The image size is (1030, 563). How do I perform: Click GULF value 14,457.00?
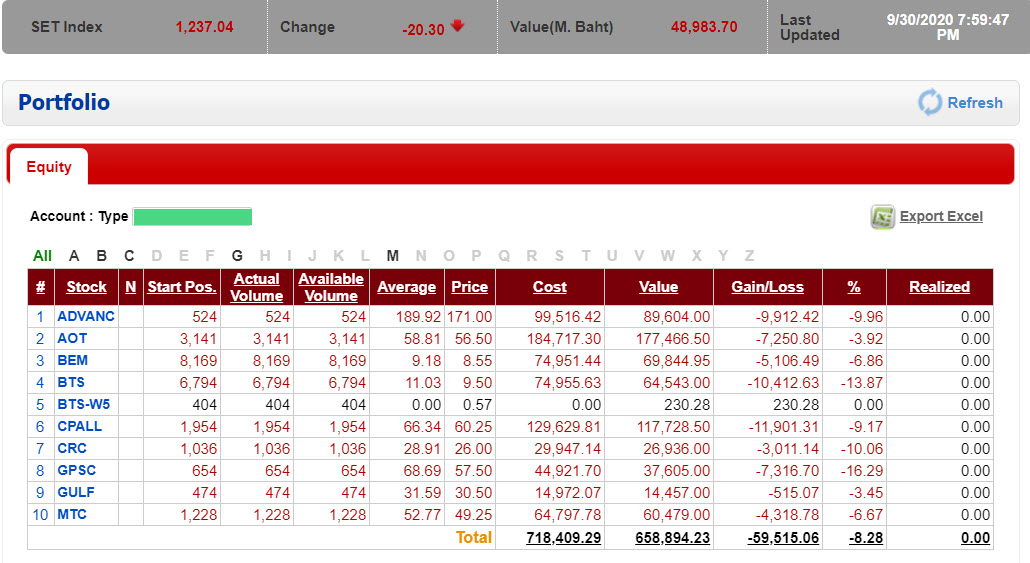tap(677, 493)
